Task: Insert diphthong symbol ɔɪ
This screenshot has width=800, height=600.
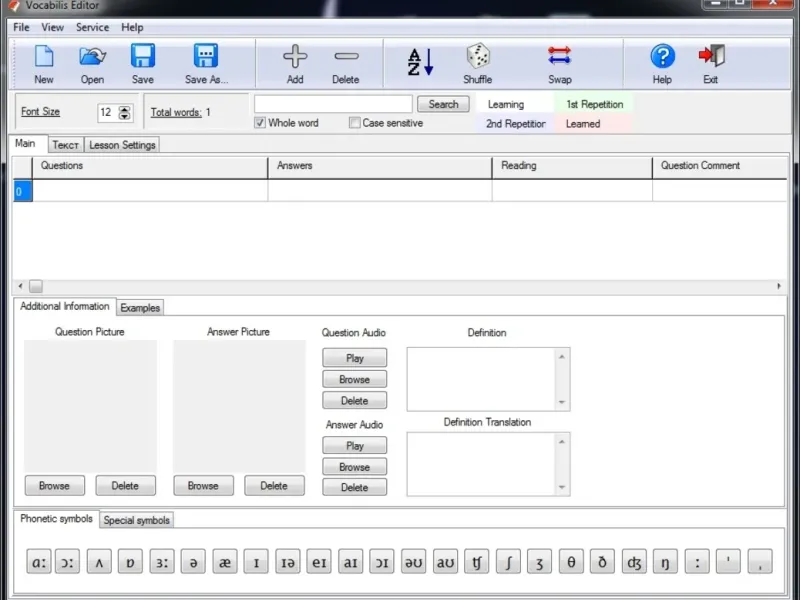Action: pyautogui.click(x=382, y=562)
